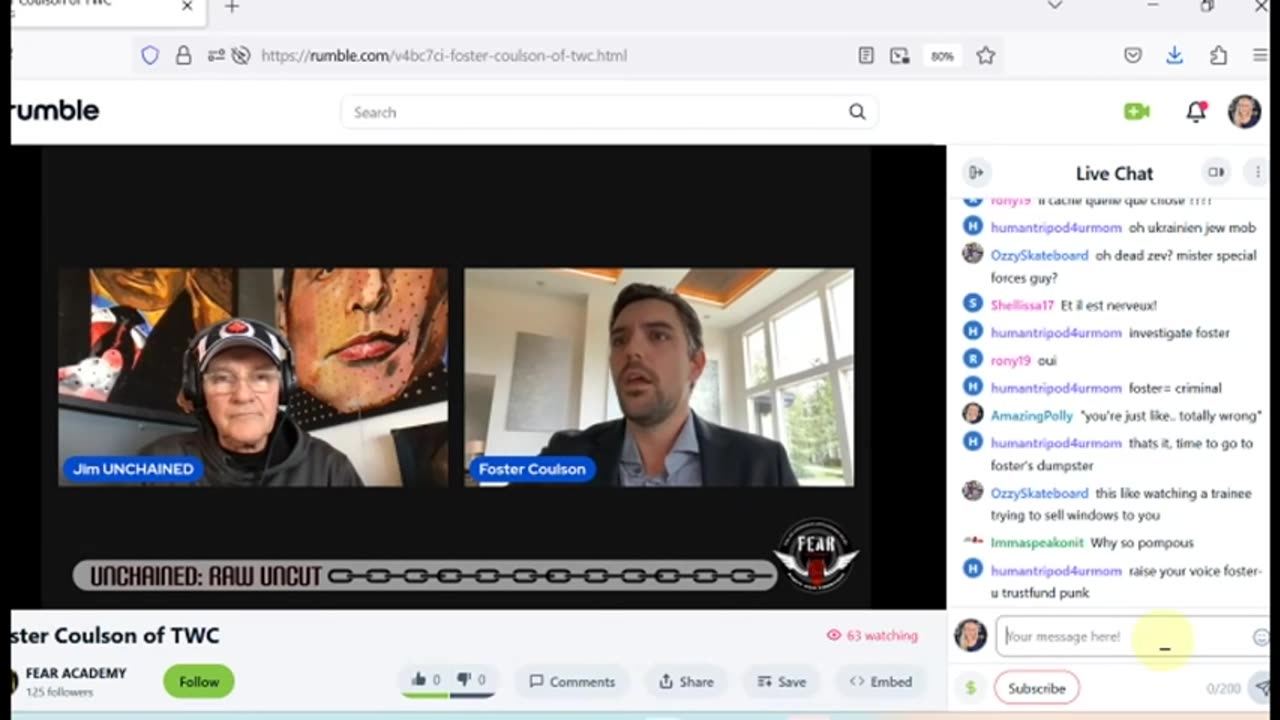Click the site lock padlock icon
This screenshot has width=1280, height=720.
[x=183, y=55]
